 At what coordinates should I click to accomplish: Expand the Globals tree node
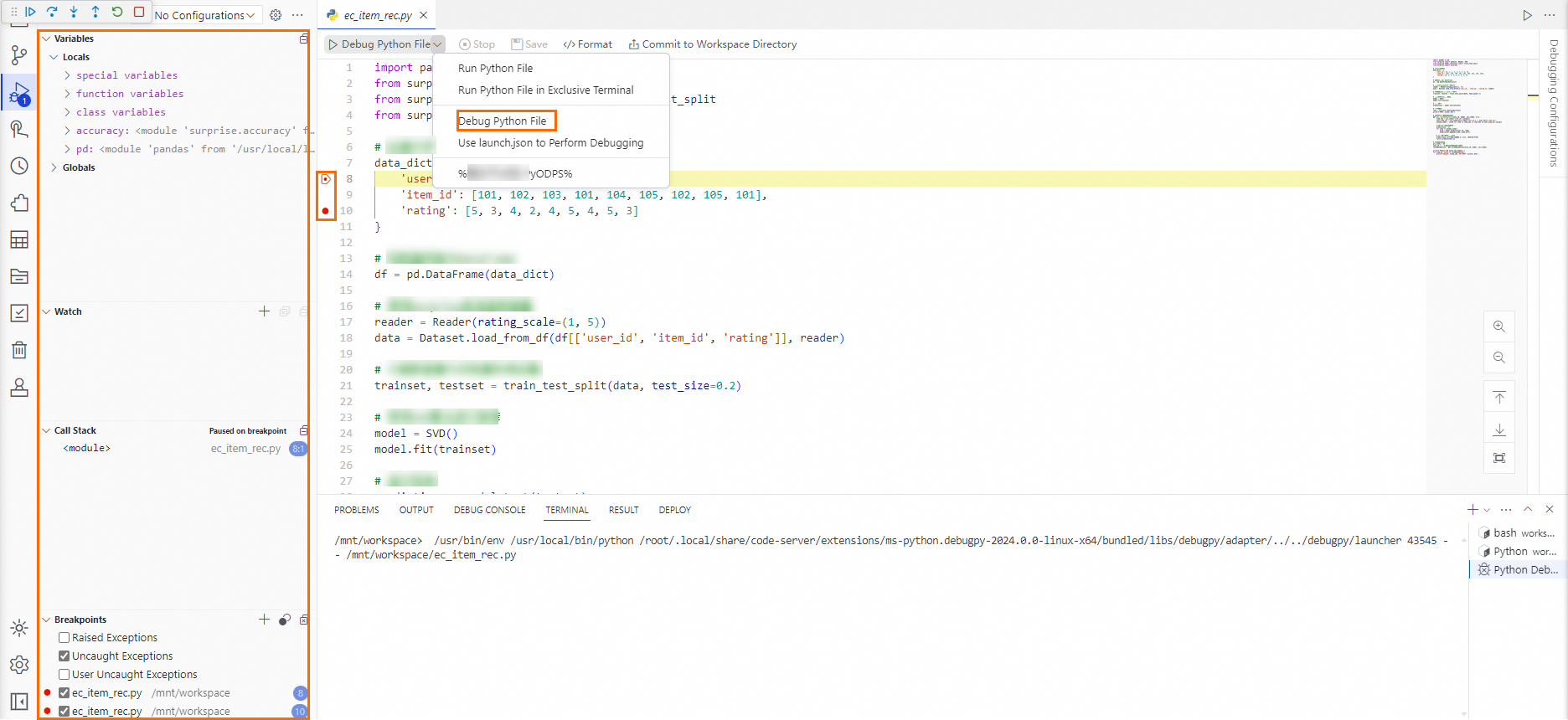(x=54, y=167)
